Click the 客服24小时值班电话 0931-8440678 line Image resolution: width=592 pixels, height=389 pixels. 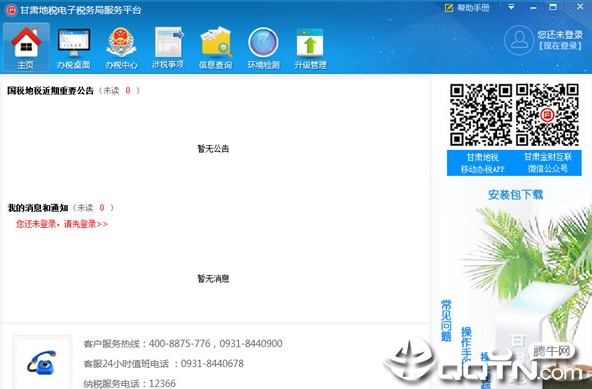coord(163,363)
